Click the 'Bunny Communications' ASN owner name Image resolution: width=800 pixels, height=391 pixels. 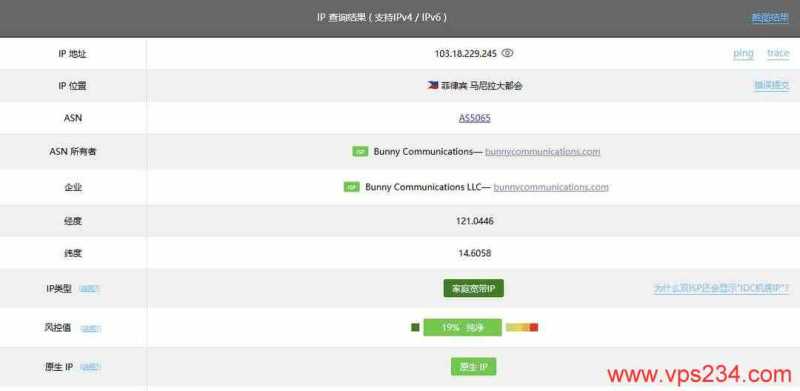click(x=423, y=152)
